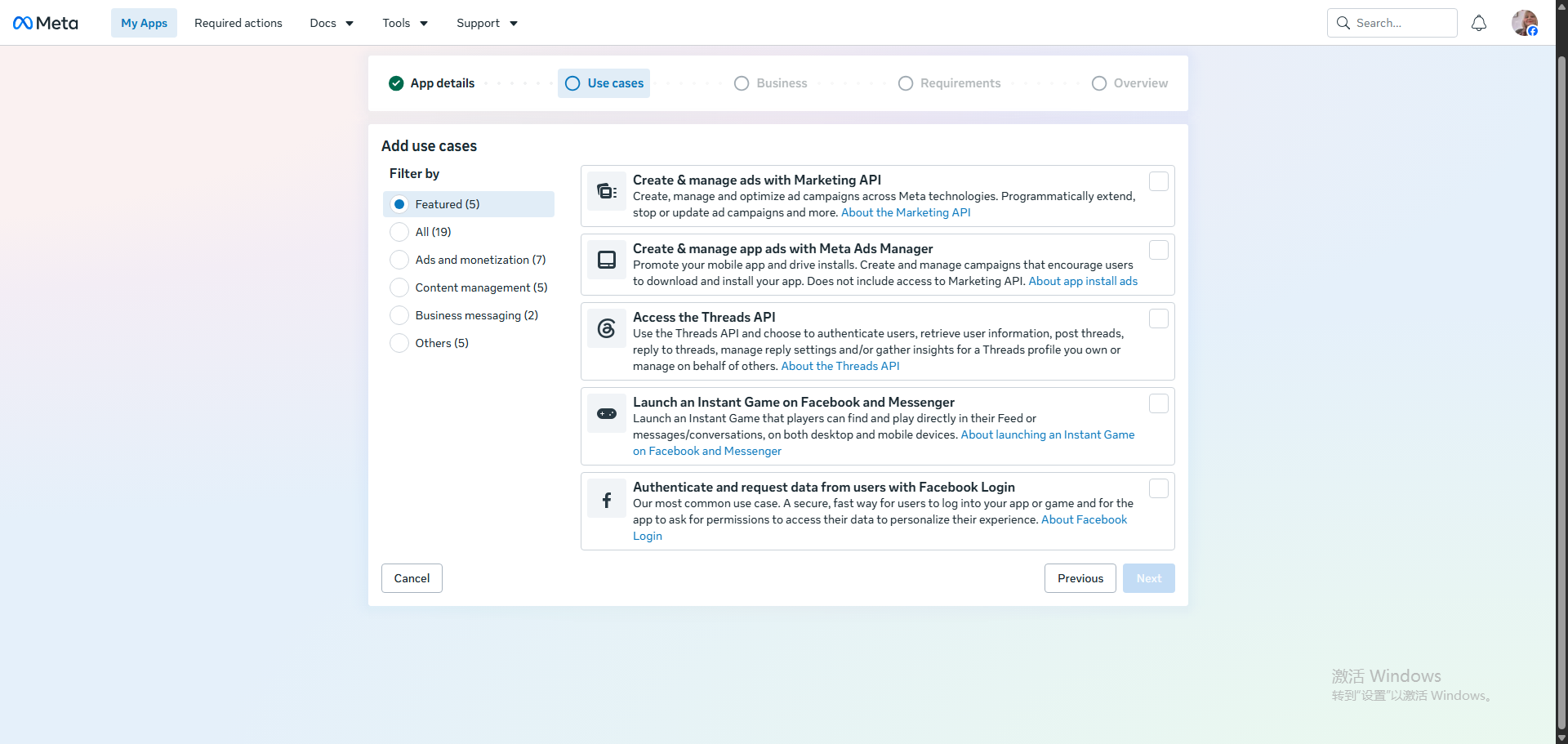This screenshot has width=1568, height=744.
Task: Open the notifications bell
Action: [x=1479, y=23]
